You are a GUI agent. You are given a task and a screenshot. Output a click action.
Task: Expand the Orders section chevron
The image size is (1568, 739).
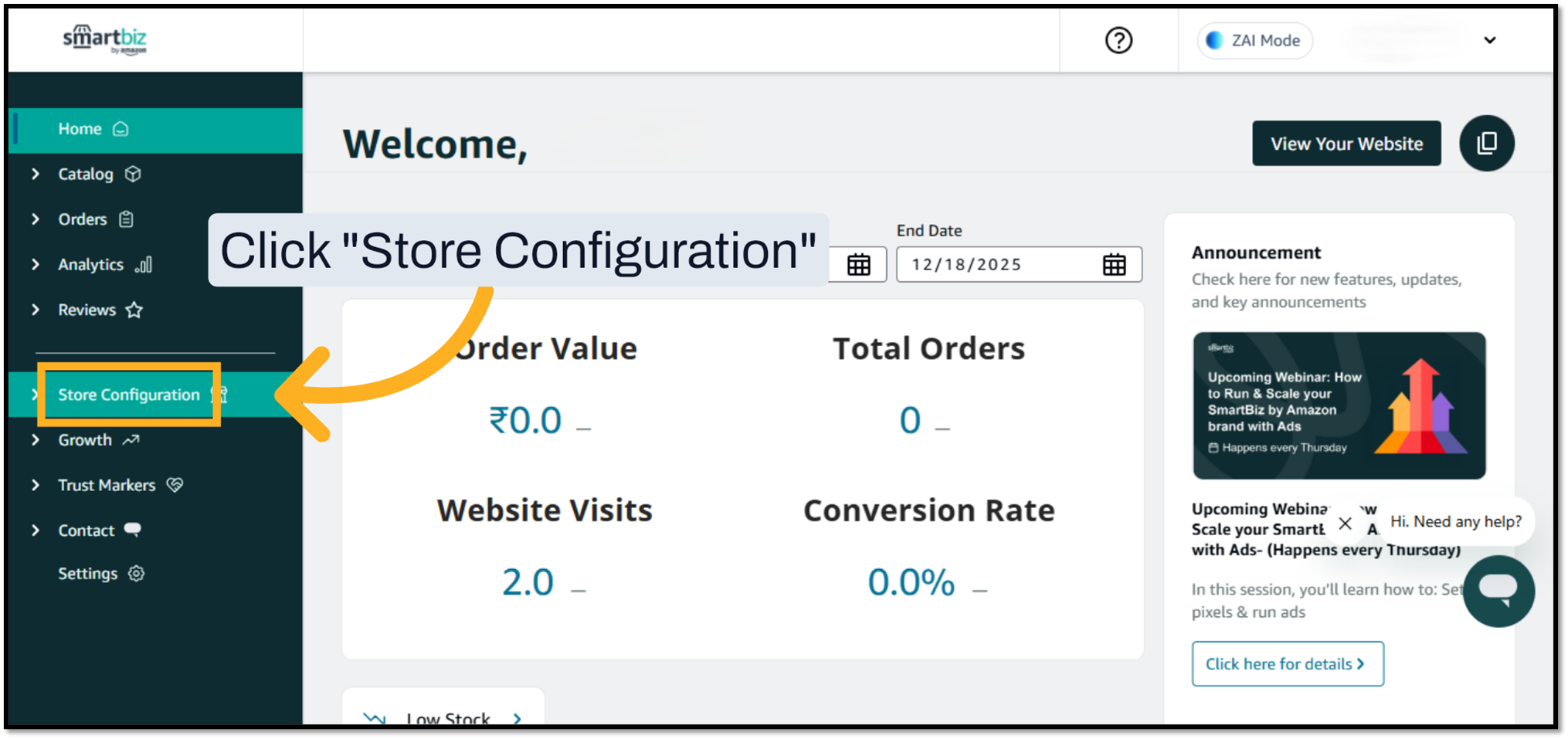[x=36, y=219]
